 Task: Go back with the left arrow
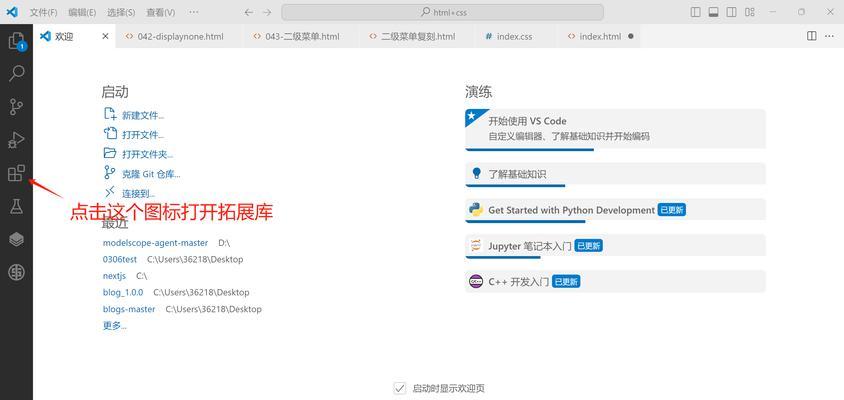(248, 12)
